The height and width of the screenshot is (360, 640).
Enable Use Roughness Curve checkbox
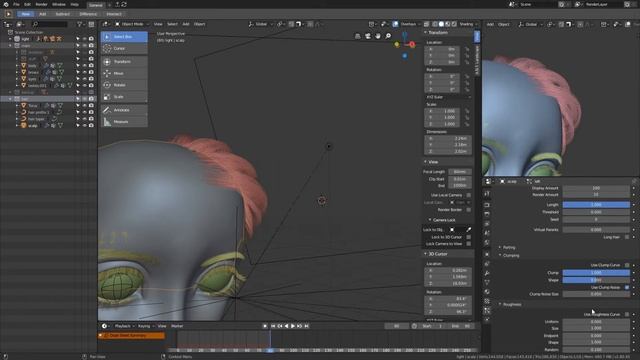coord(627,314)
